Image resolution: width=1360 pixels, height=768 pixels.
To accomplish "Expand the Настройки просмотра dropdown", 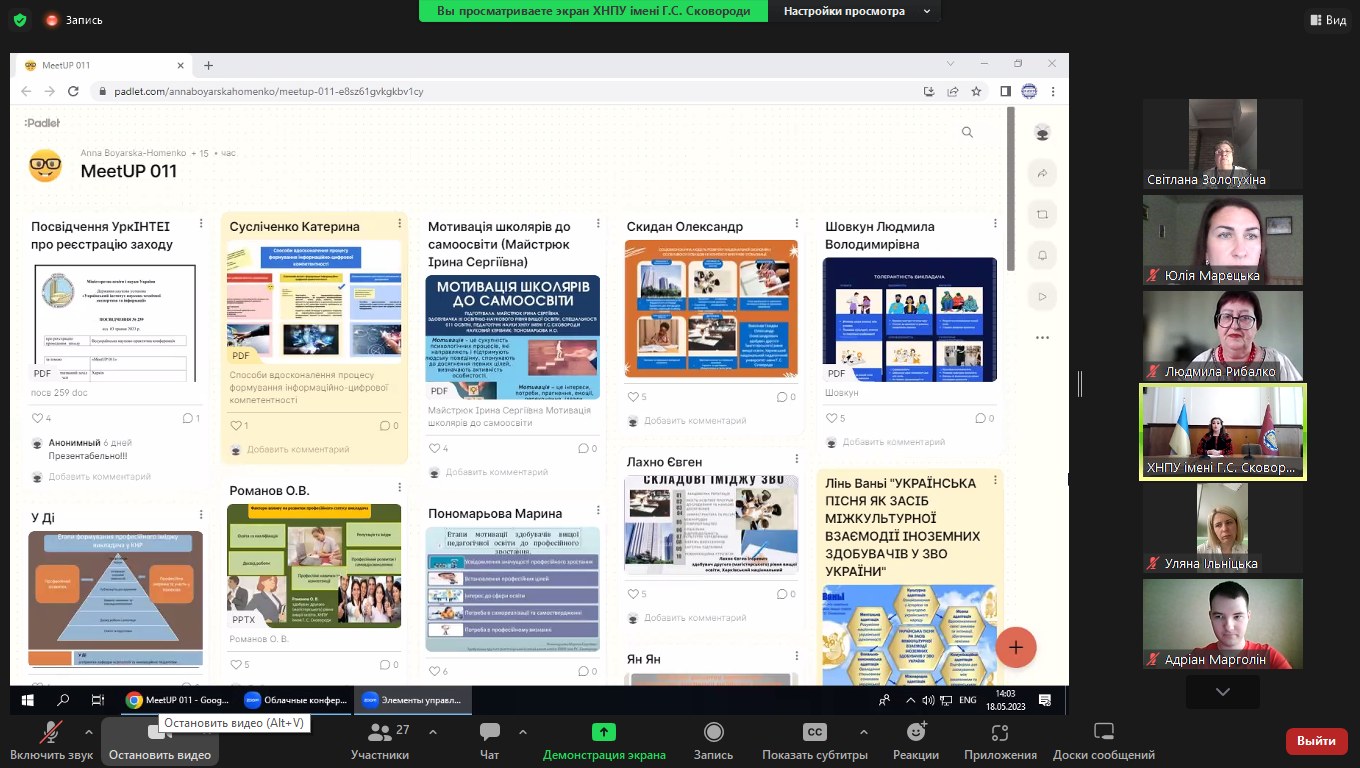I will pyautogui.click(x=857, y=11).
